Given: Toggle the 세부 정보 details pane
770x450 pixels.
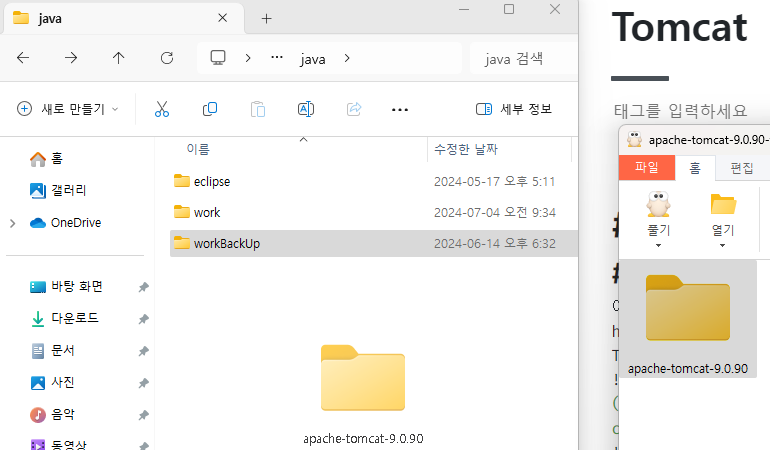Looking at the screenshot, I should pos(514,109).
